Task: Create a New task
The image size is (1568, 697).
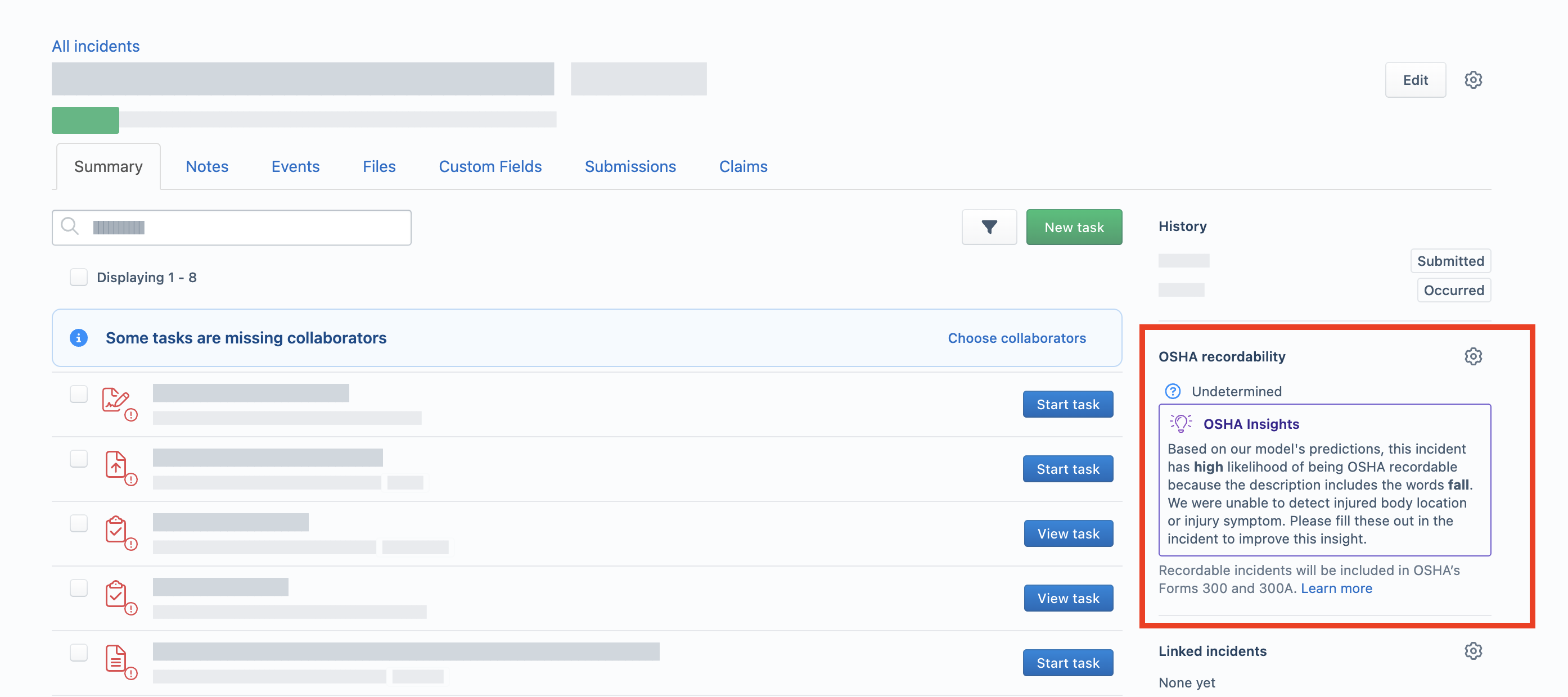Action: (1074, 227)
